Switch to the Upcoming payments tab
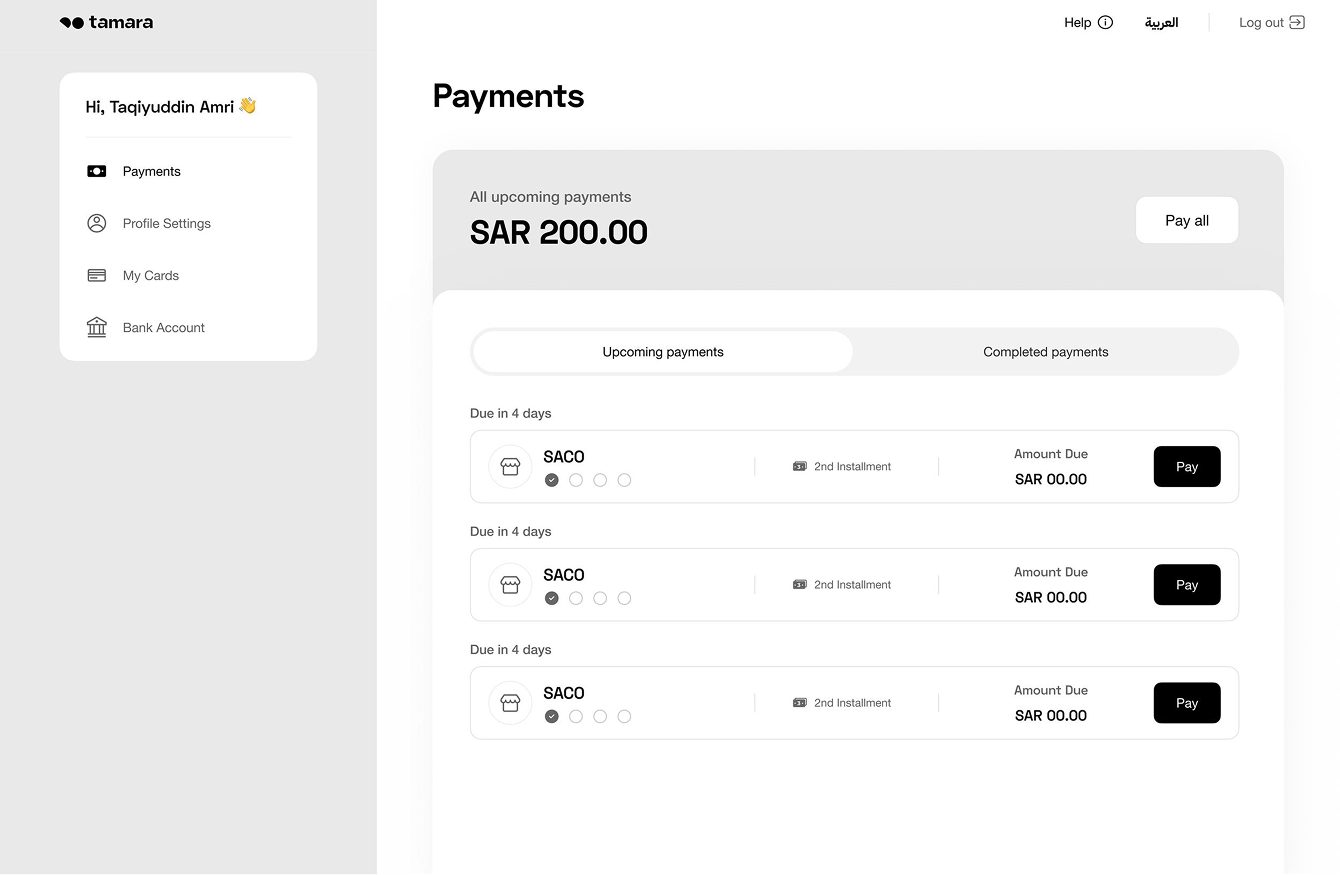This screenshot has height=875, width=1340. 663,352
